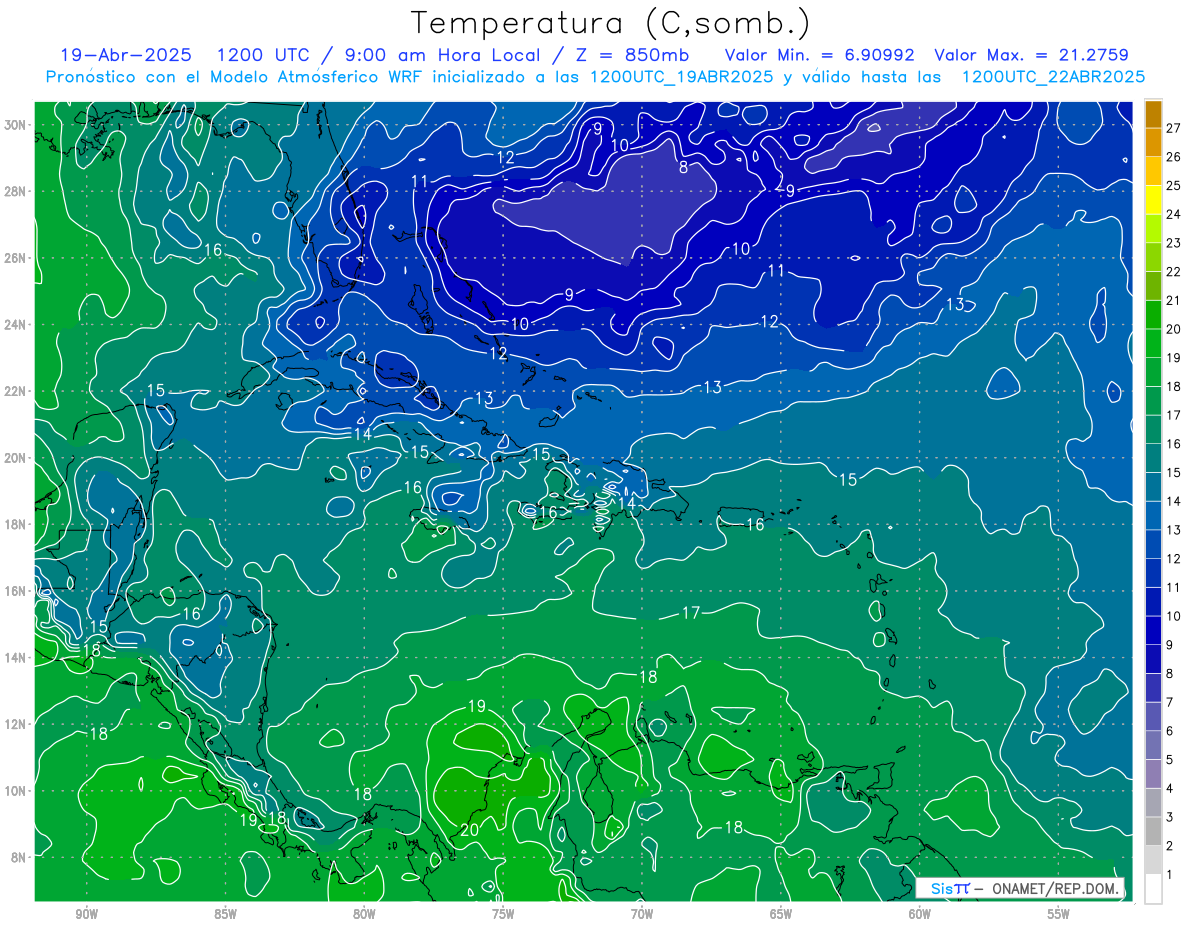Click the "75W" longitude axis label
The image size is (1200, 927).
[x=503, y=914]
